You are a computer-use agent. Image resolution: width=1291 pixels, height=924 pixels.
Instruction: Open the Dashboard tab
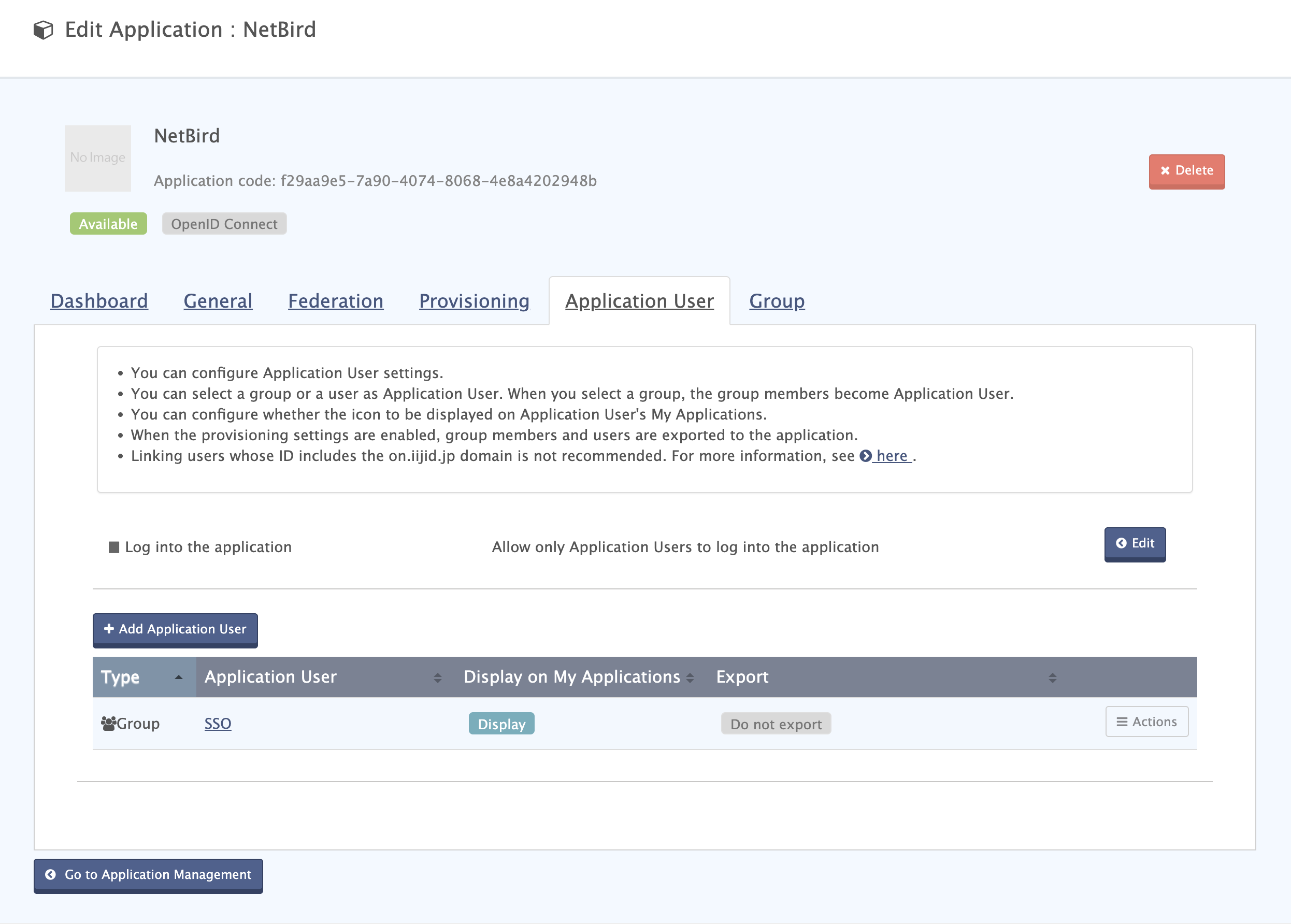(99, 301)
